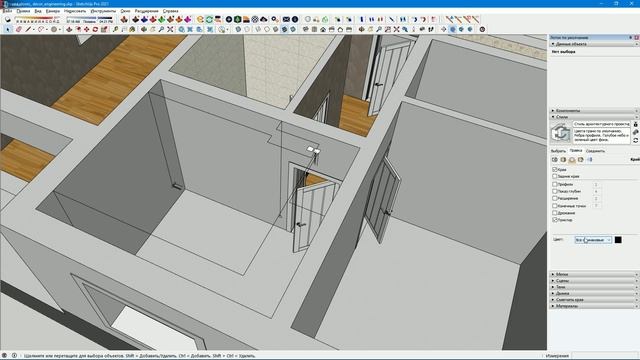Open Background settings in Styles Edit

pyautogui.click(x=572, y=160)
